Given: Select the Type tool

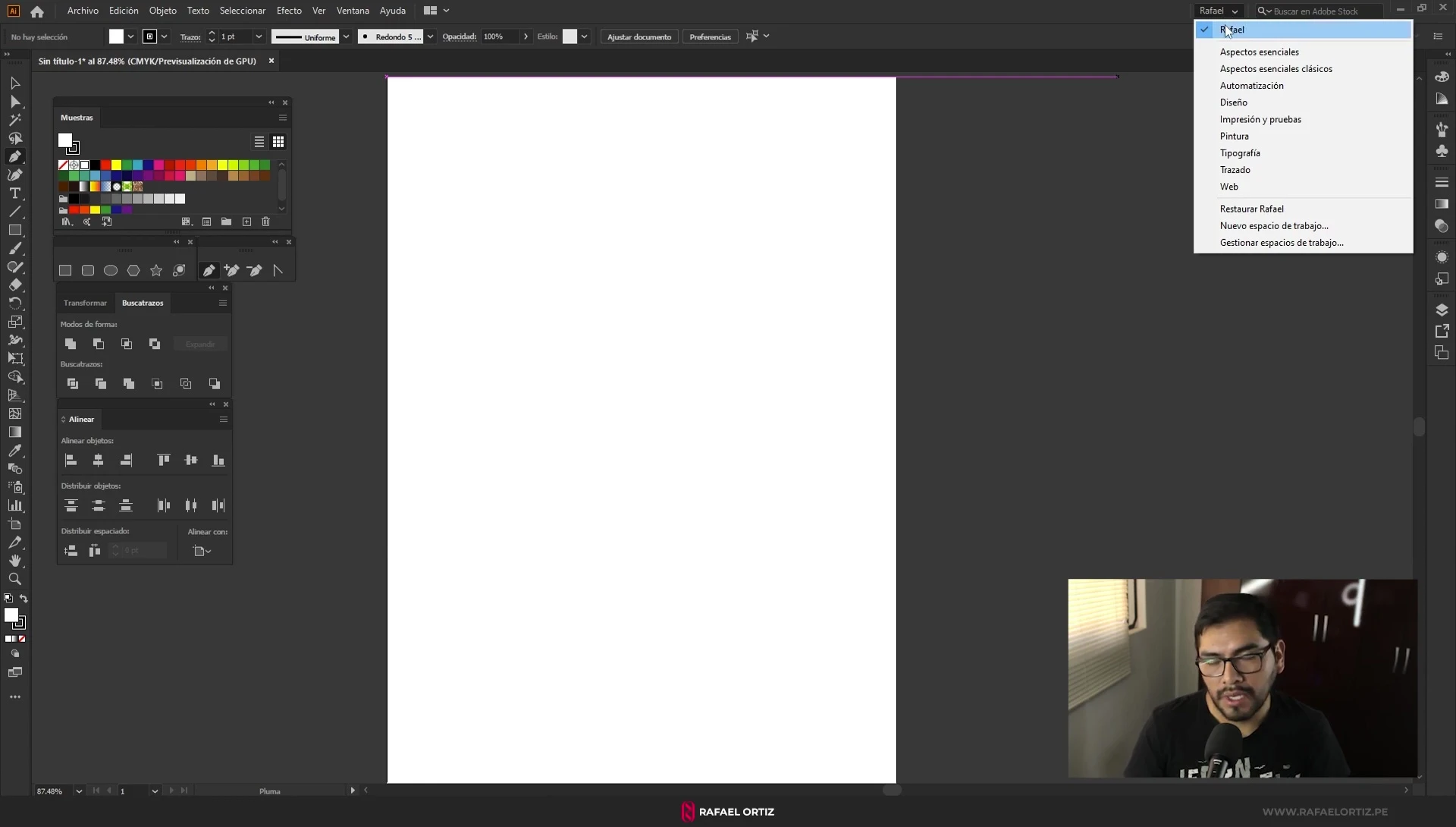Looking at the screenshot, I should click(14, 193).
